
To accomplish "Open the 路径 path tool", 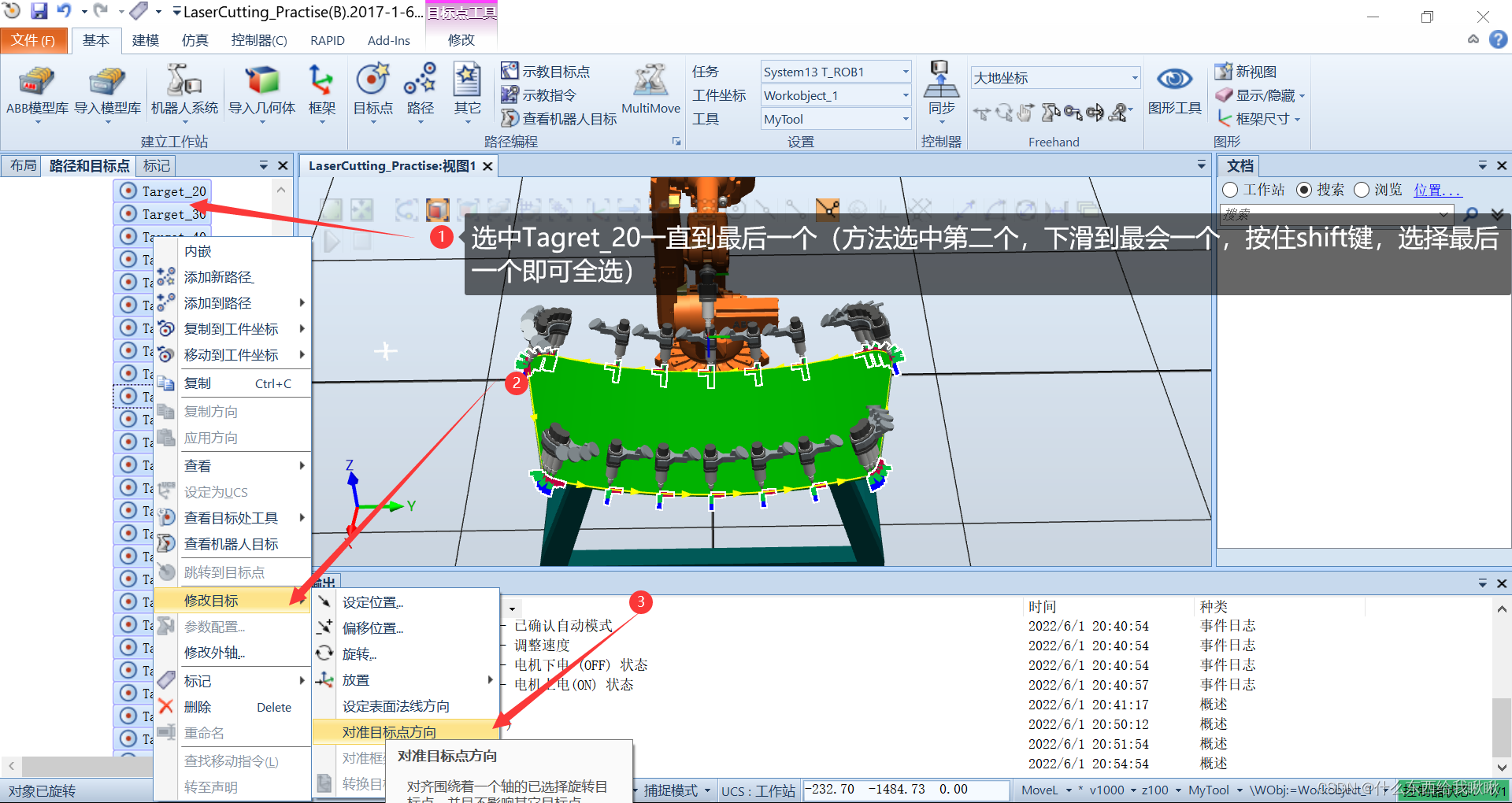I will 420,93.
